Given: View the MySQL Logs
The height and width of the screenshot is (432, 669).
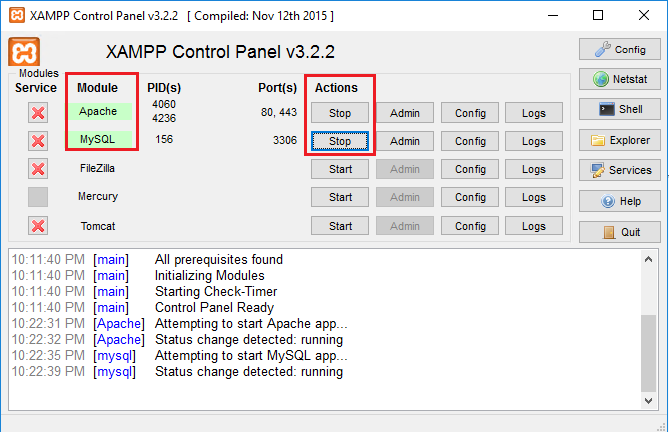Looking at the screenshot, I should [x=534, y=141].
